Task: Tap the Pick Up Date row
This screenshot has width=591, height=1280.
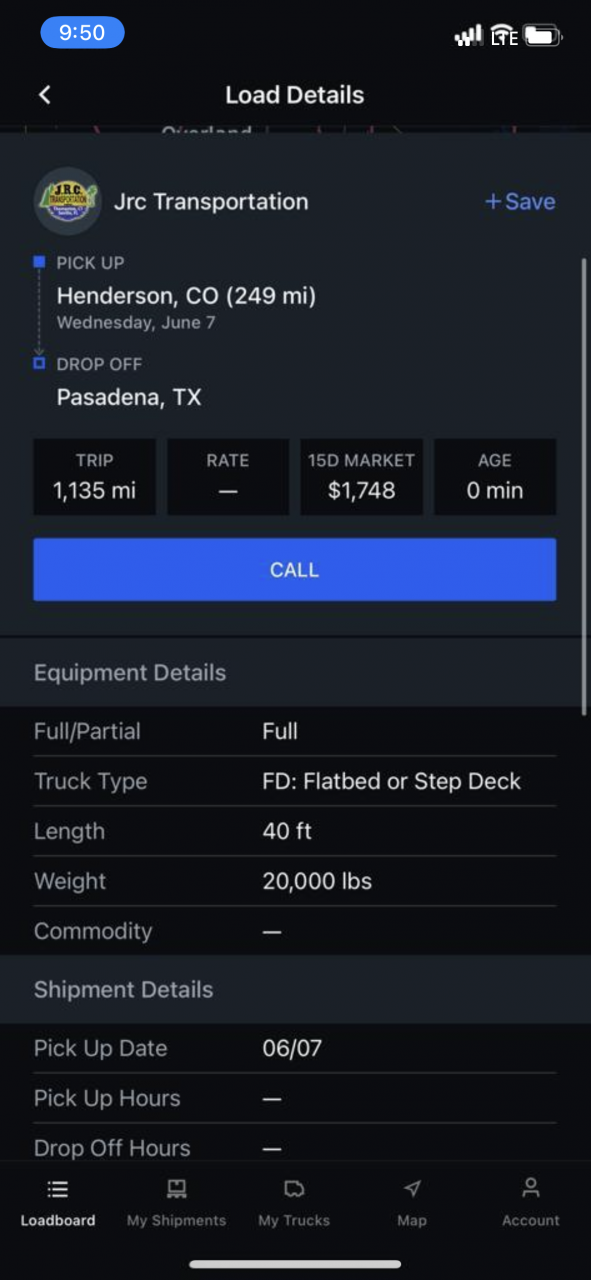Action: click(294, 1048)
